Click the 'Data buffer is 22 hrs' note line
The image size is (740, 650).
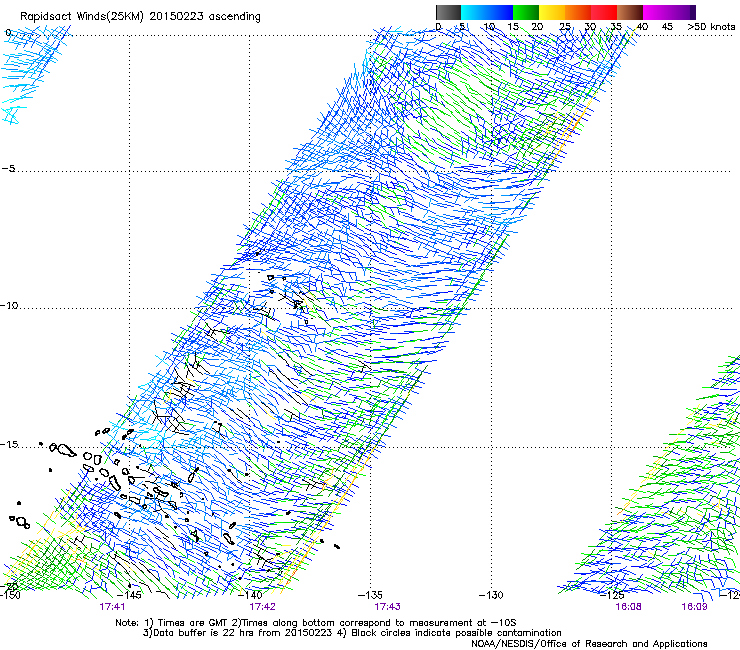point(352,633)
